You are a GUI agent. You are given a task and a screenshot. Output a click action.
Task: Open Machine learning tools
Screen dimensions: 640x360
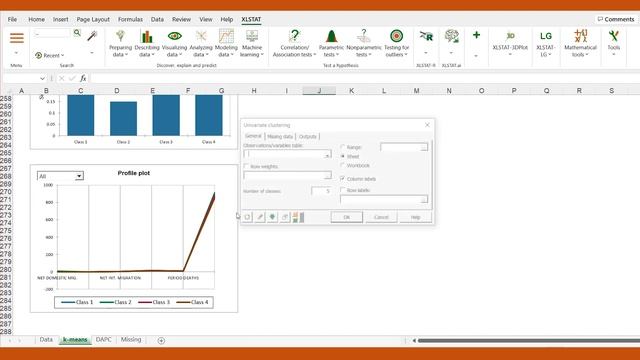[252, 43]
